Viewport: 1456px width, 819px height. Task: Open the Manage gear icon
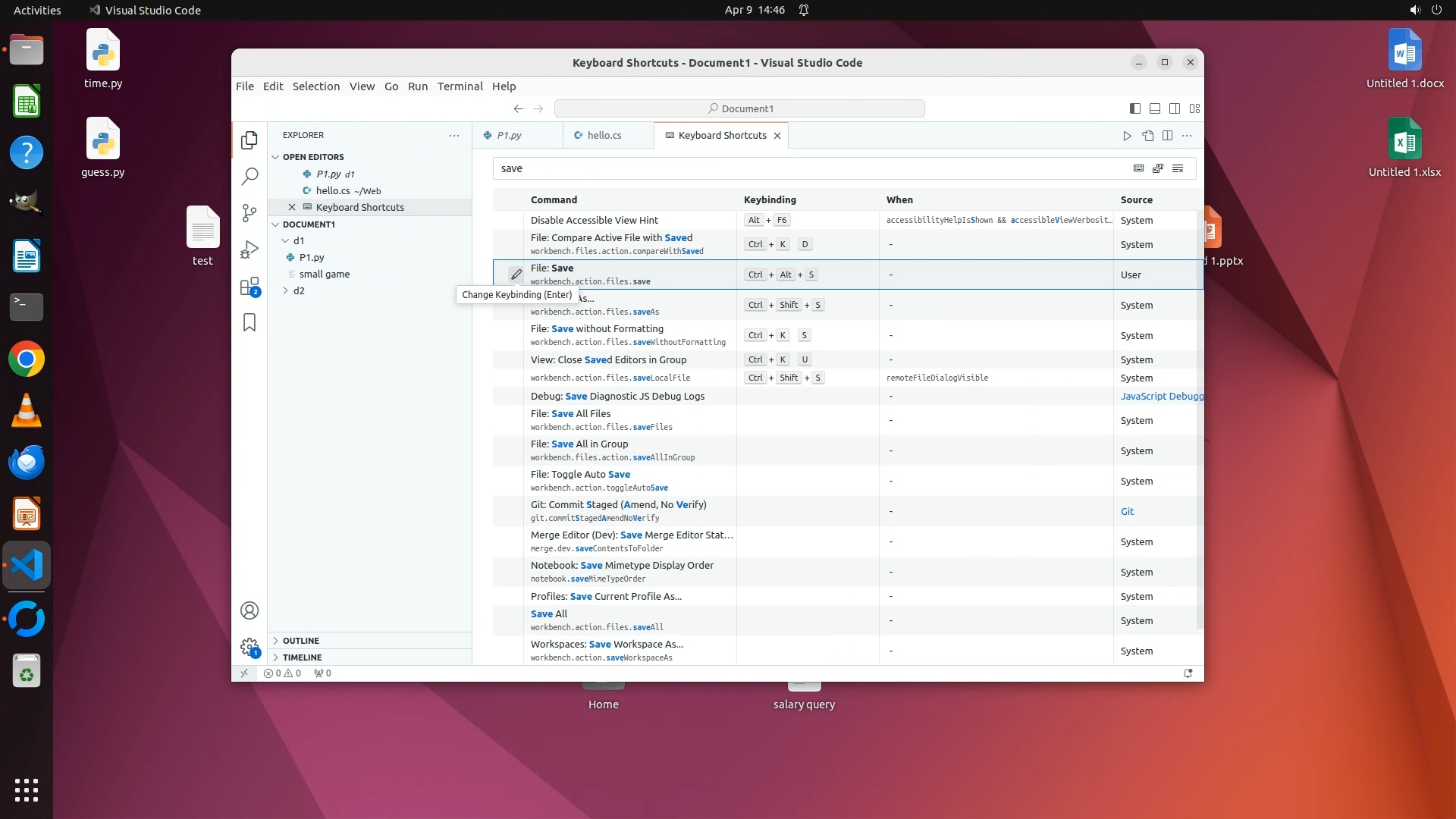pyautogui.click(x=249, y=647)
